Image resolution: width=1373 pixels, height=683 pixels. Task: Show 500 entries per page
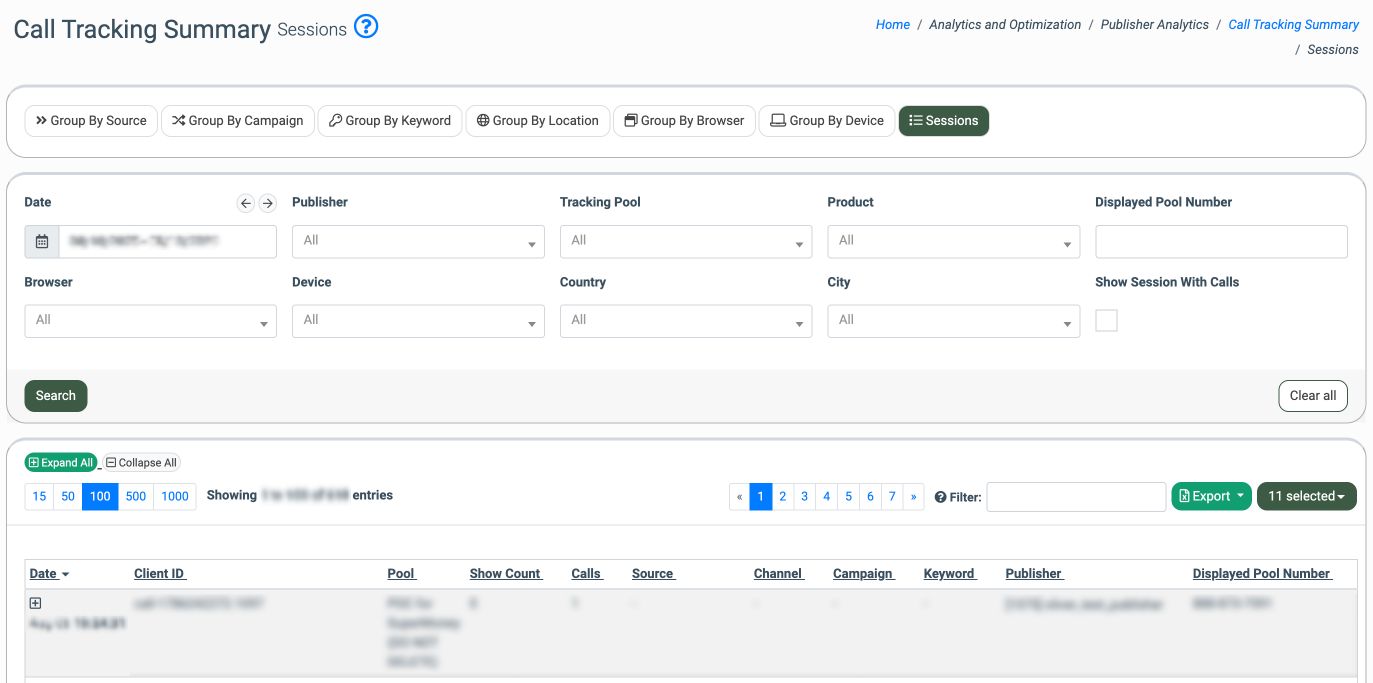(136, 496)
